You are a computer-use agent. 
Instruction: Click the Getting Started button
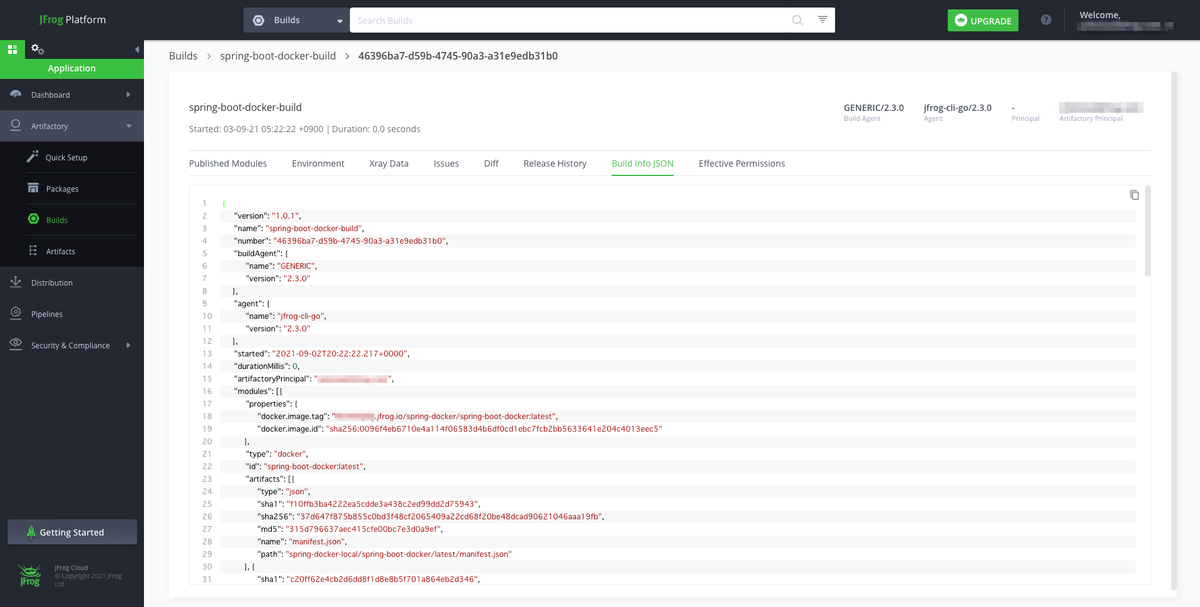click(72, 532)
